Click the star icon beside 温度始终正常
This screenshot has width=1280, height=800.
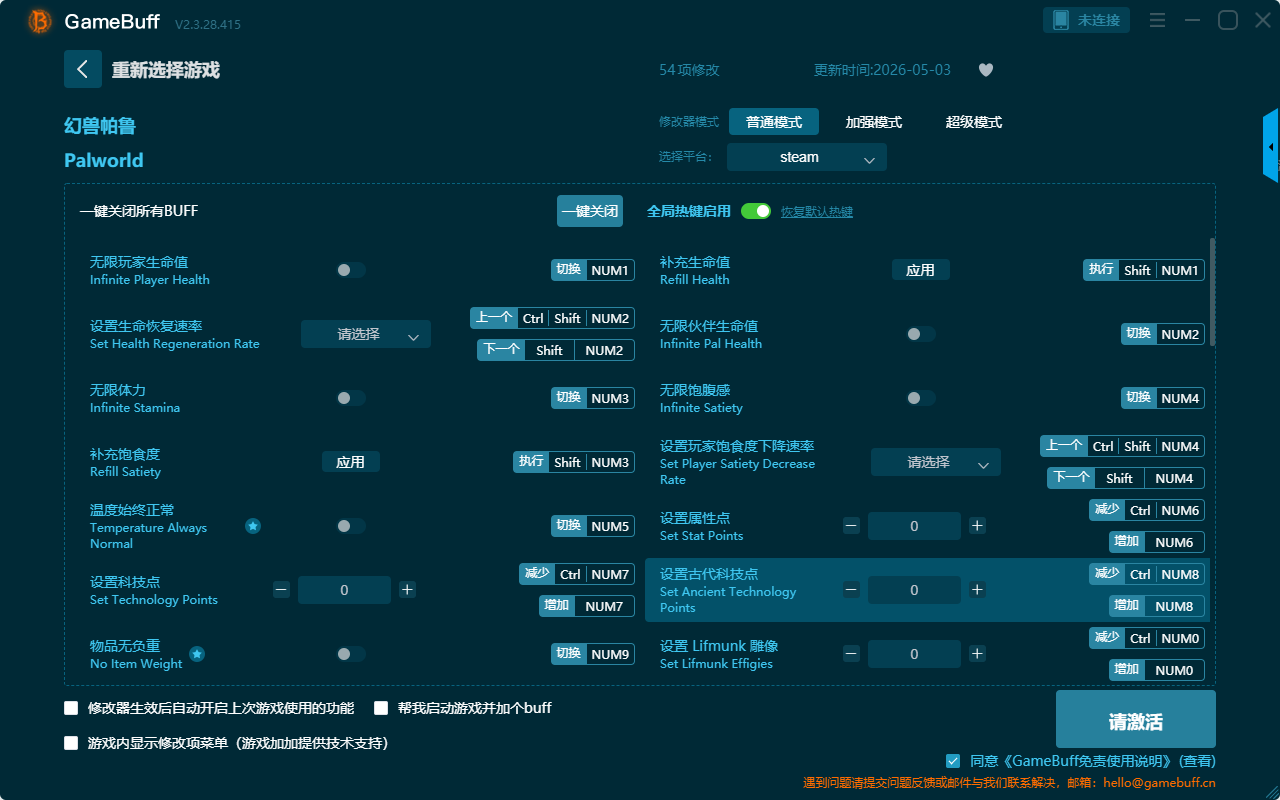pyautogui.click(x=253, y=526)
